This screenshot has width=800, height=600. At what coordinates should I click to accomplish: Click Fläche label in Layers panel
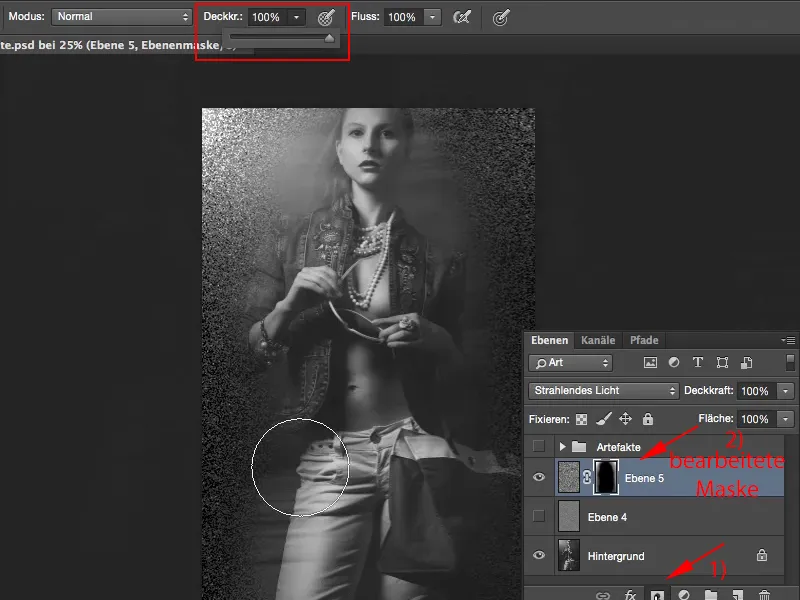[716, 418]
